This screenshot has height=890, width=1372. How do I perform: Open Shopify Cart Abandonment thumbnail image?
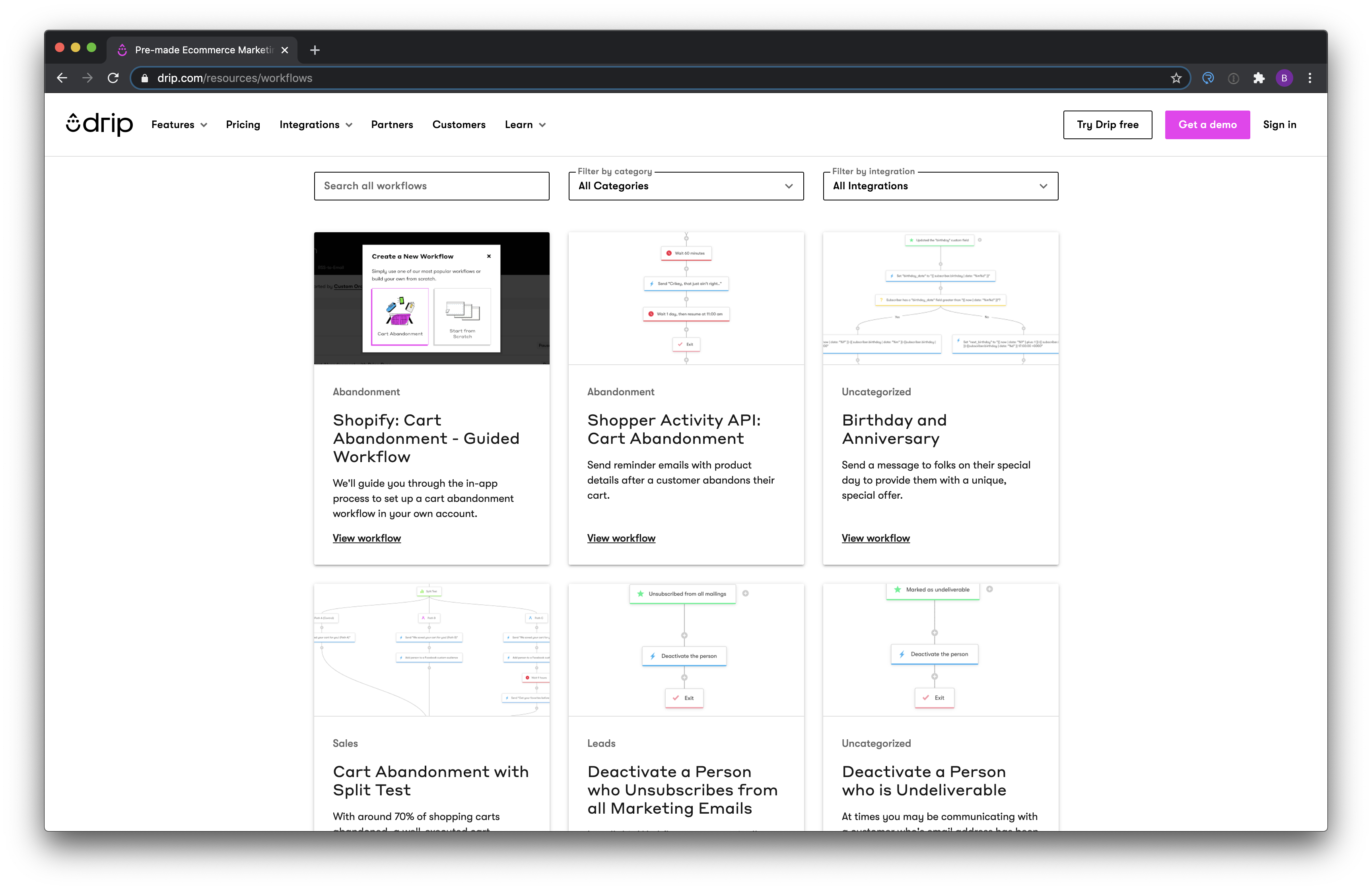[431, 298]
